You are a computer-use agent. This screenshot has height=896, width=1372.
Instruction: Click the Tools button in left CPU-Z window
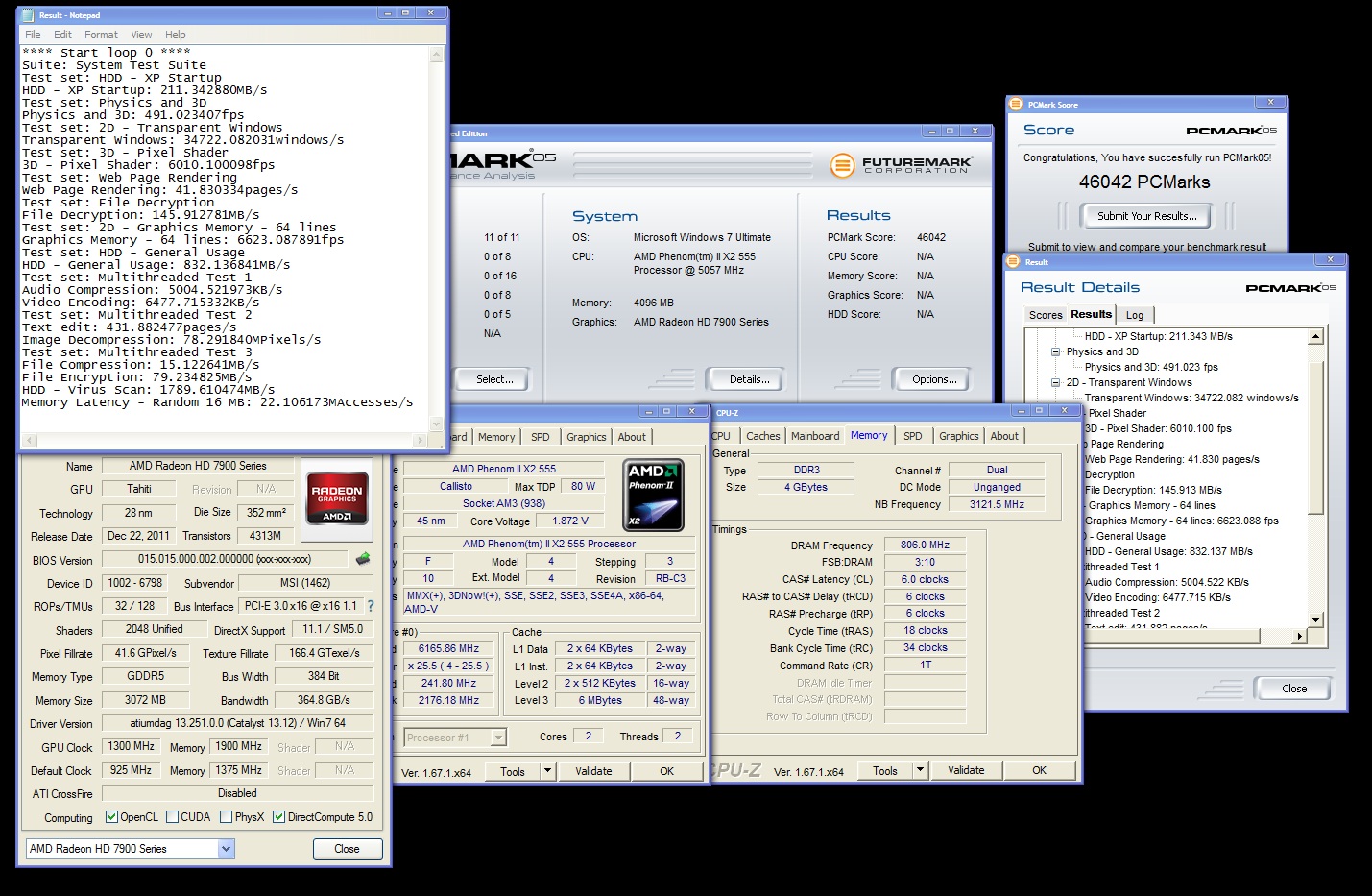513,771
